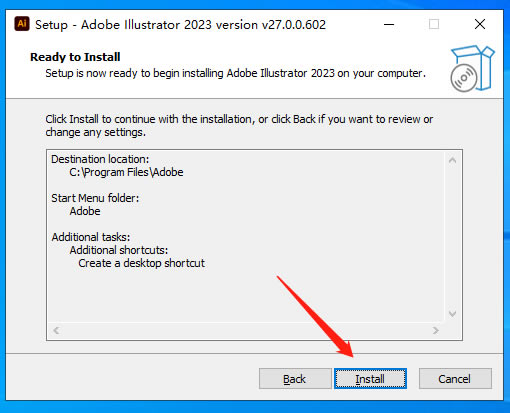Minimize the Setup window
Image resolution: width=510 pixels, height=413 pixels.
389,24
